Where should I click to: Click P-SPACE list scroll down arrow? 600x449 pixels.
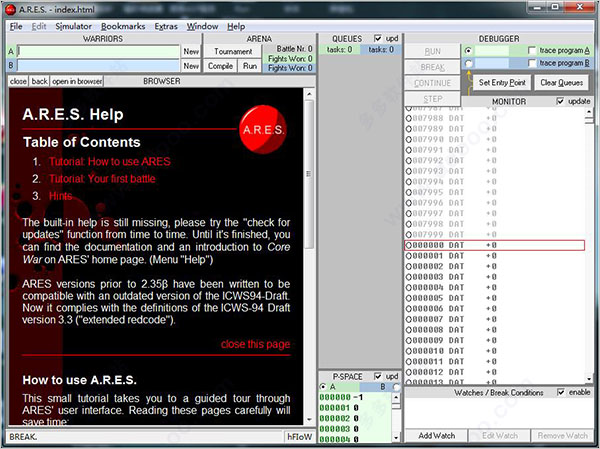pos(396,438)
